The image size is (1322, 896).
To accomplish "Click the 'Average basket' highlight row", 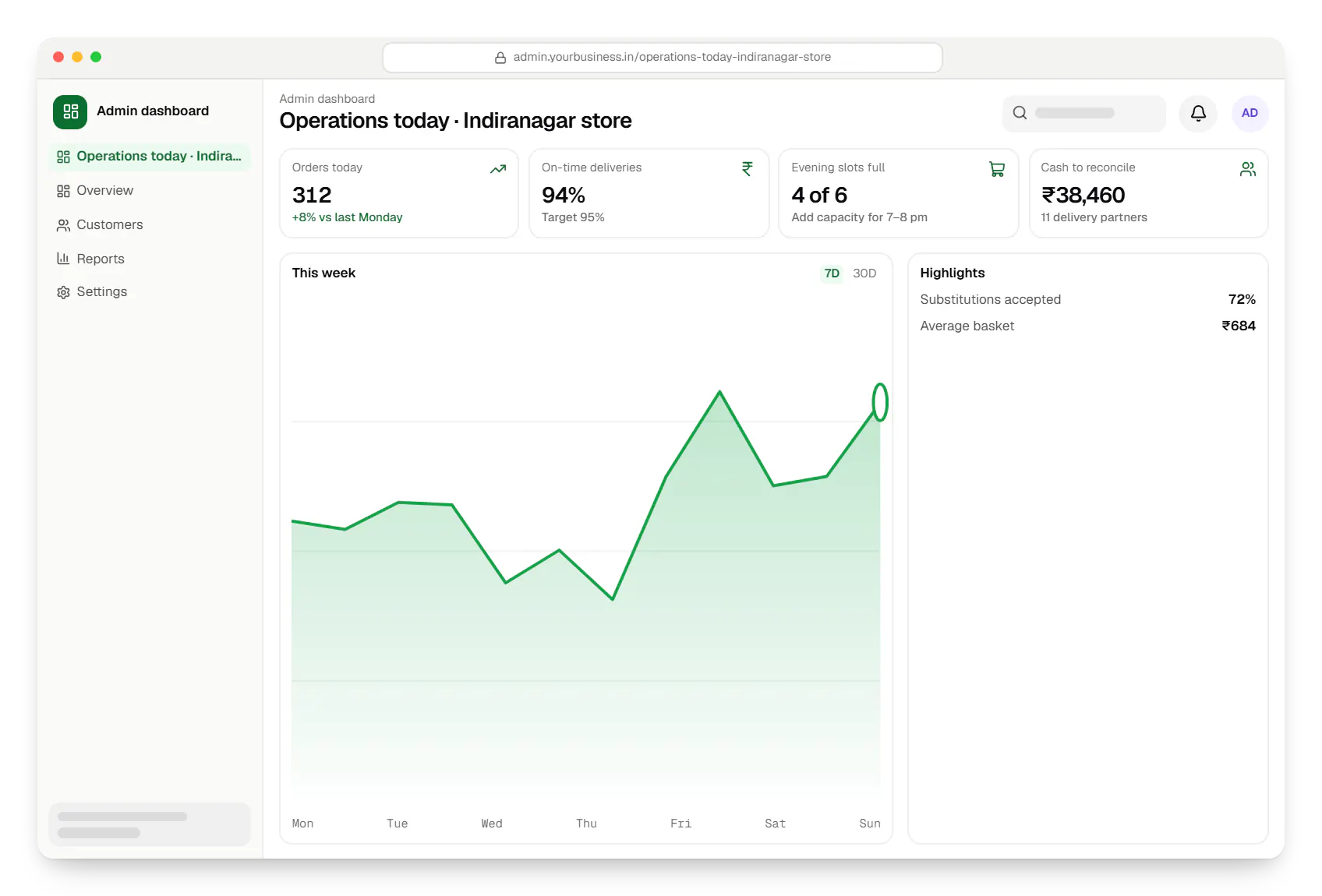I will (x=1087, y=326).
